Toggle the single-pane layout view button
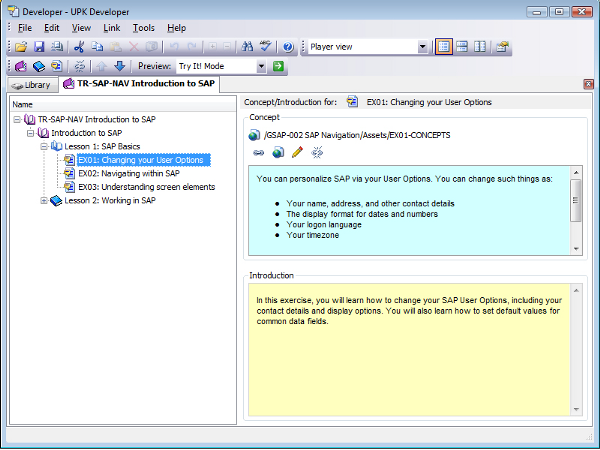The image size is (600, 450). click(x=444, y=47)
